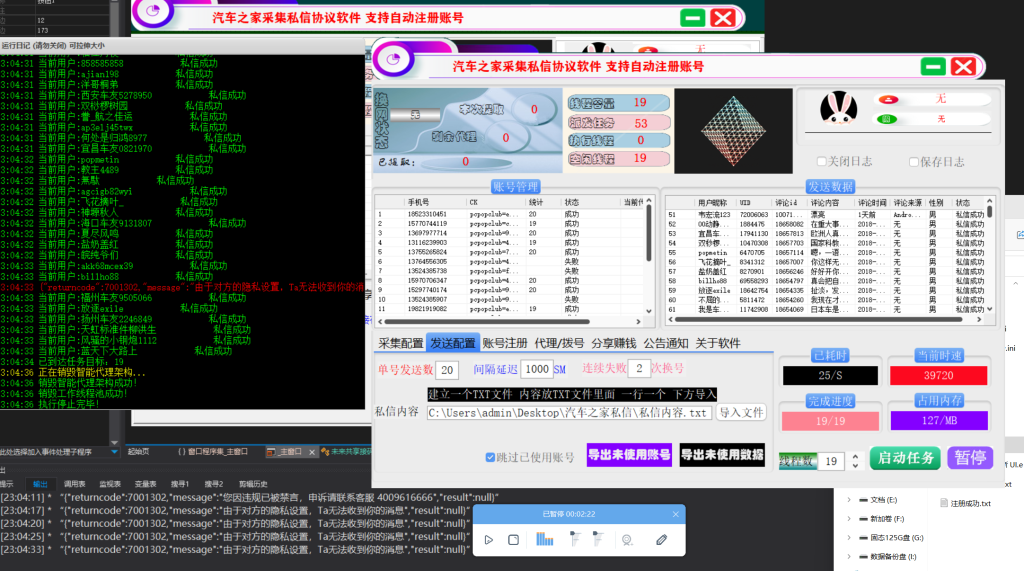Switch to the 采集配置 tab
This screenshot has height=571, width=1024.
(399, 343)
